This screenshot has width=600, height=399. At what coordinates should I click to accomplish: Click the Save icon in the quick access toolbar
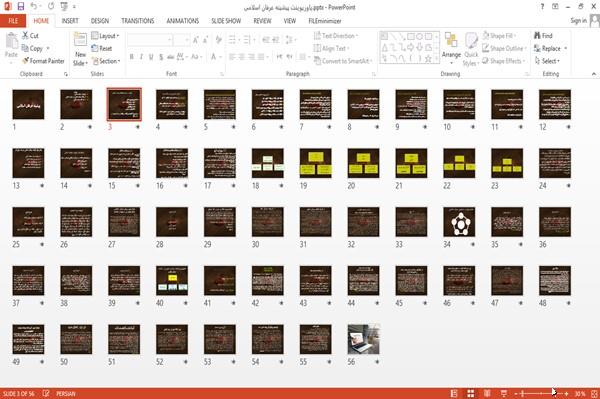[21, 6]
